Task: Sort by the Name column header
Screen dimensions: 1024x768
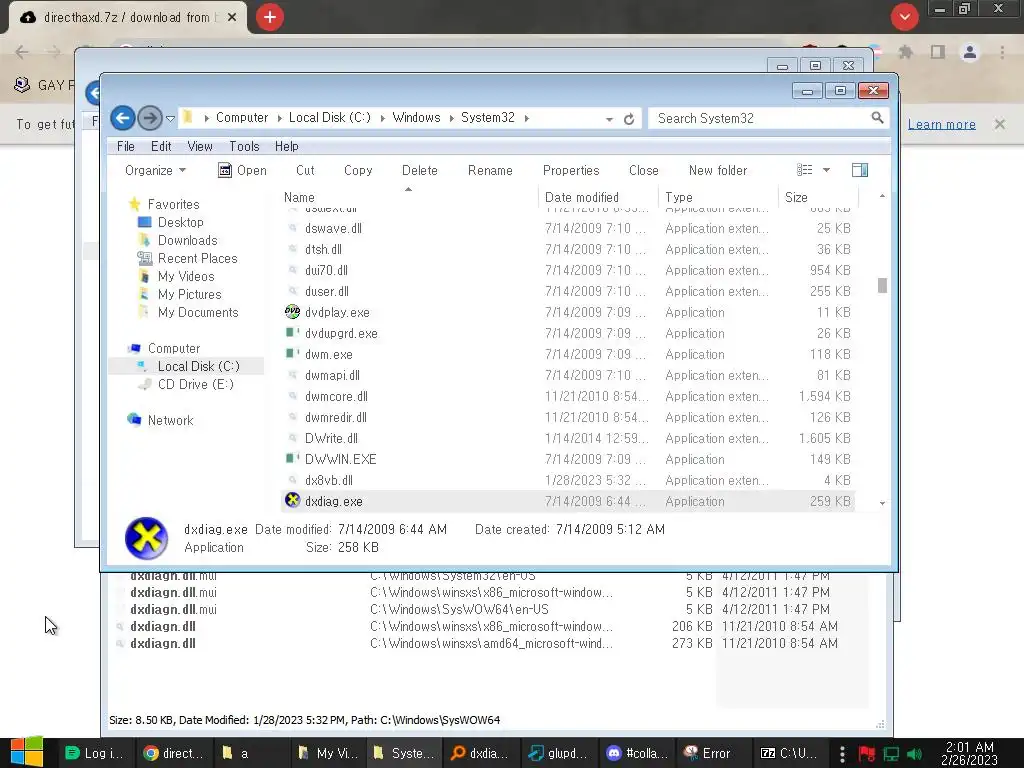Action: 299,197
